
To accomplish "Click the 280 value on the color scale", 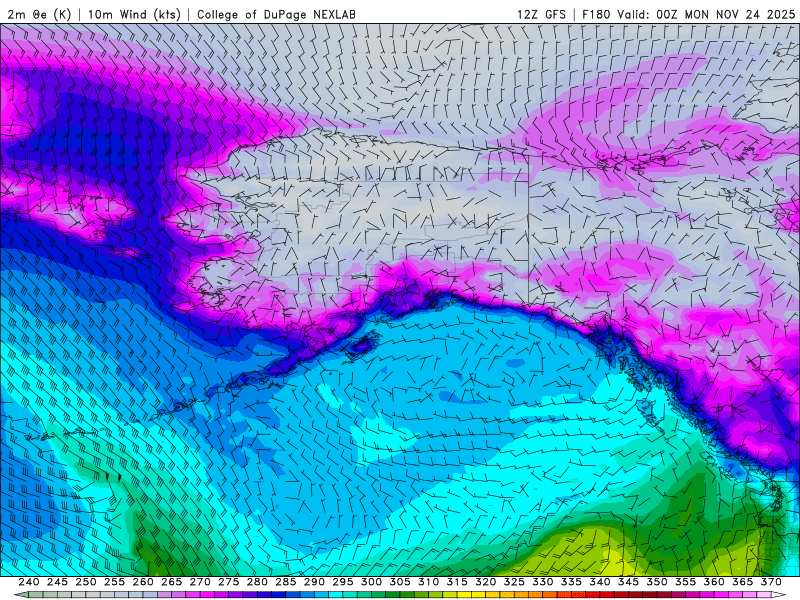I will 257,582.
